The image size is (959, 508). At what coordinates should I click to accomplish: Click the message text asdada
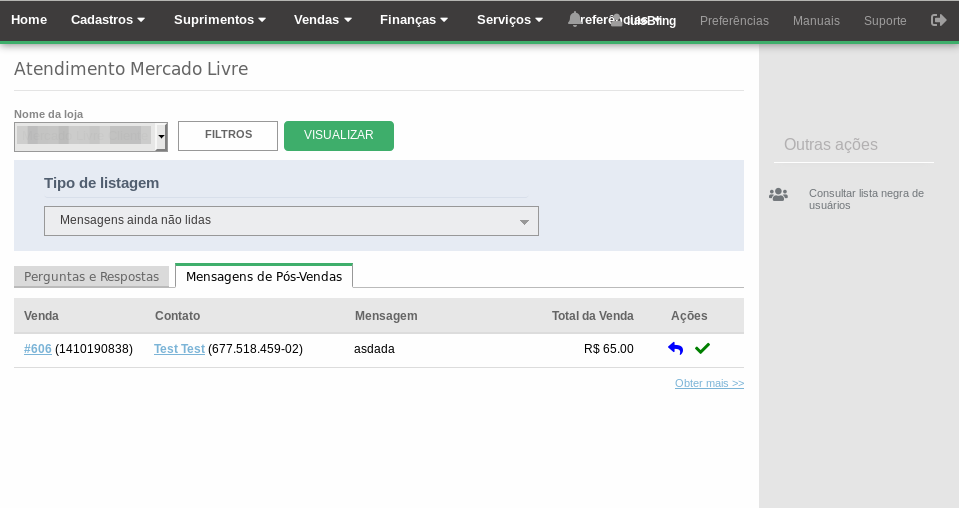pyautogui.click(x=374, y=349)
